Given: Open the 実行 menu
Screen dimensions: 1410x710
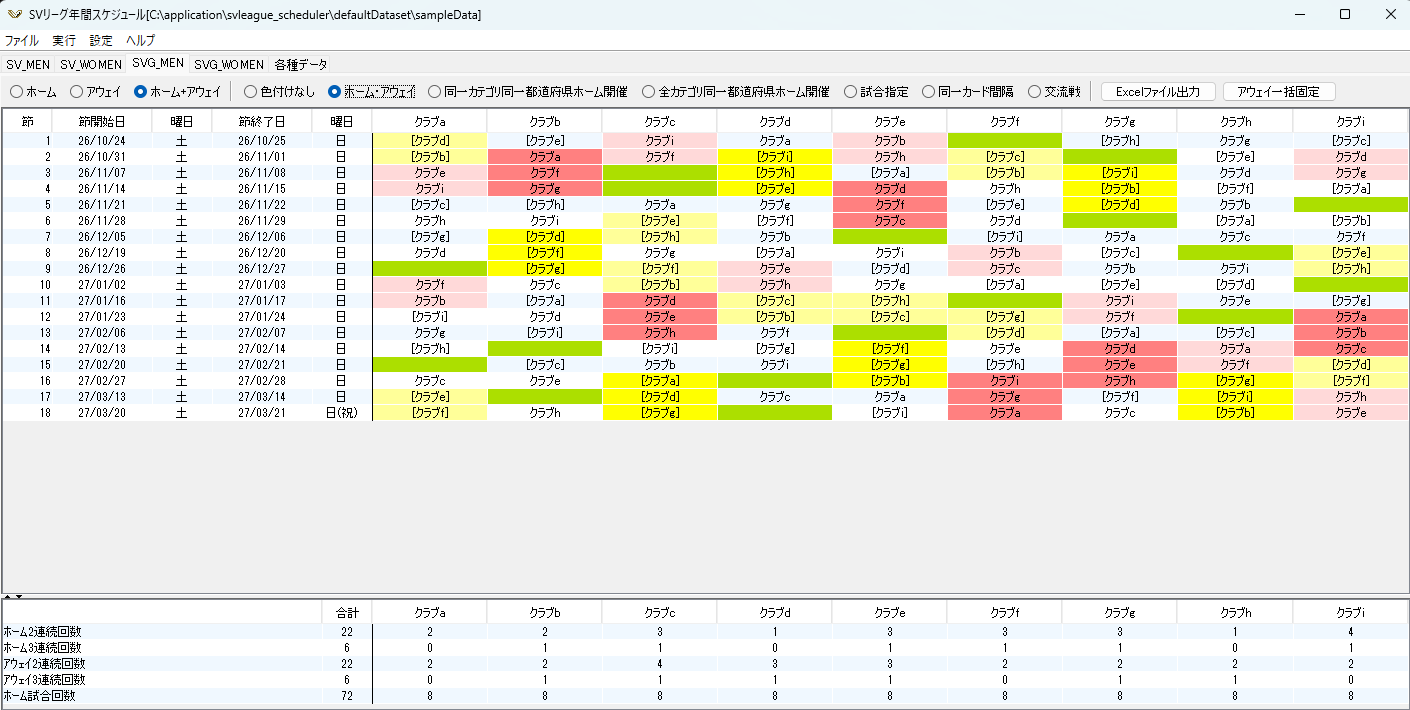Looking at the screenshot, I should (64, 41).
